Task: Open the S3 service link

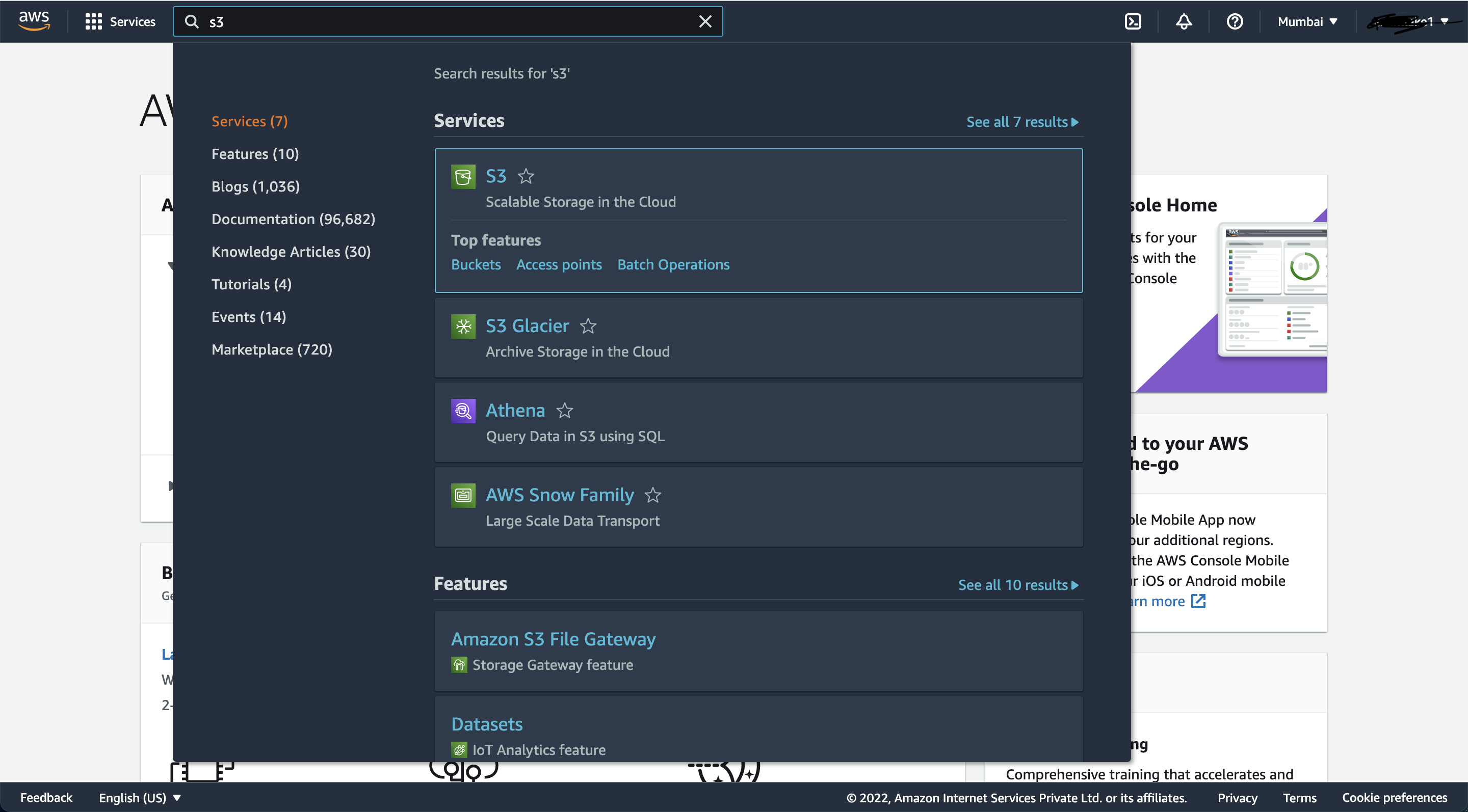Action: 496,177
